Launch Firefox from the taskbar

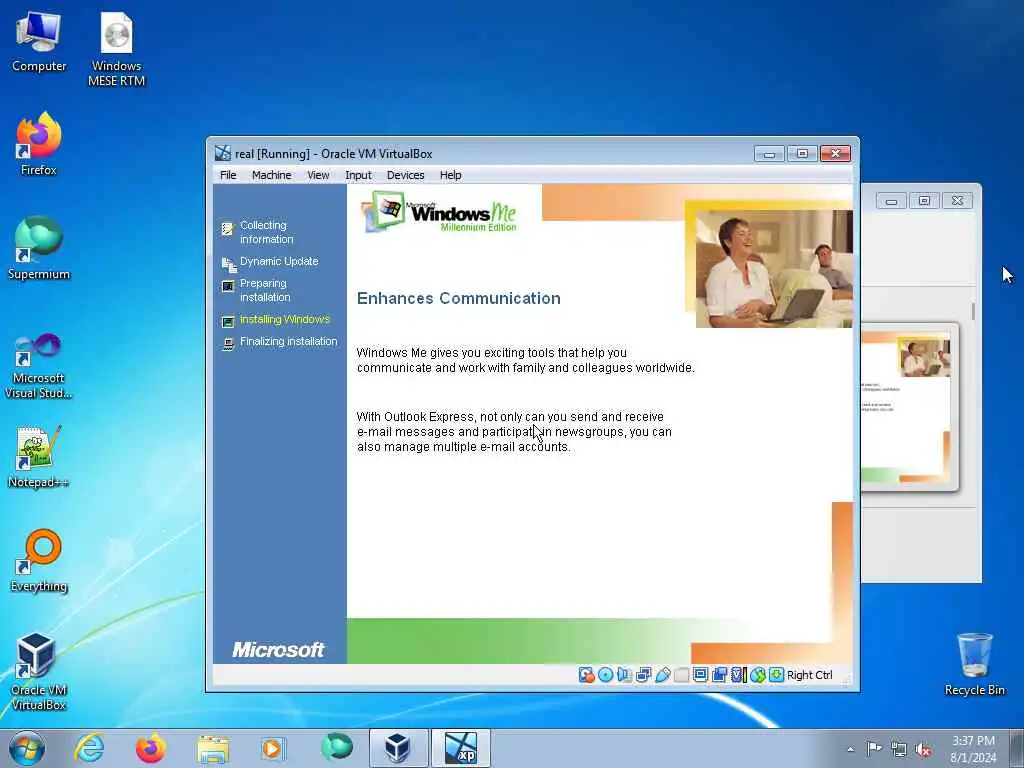150,748
